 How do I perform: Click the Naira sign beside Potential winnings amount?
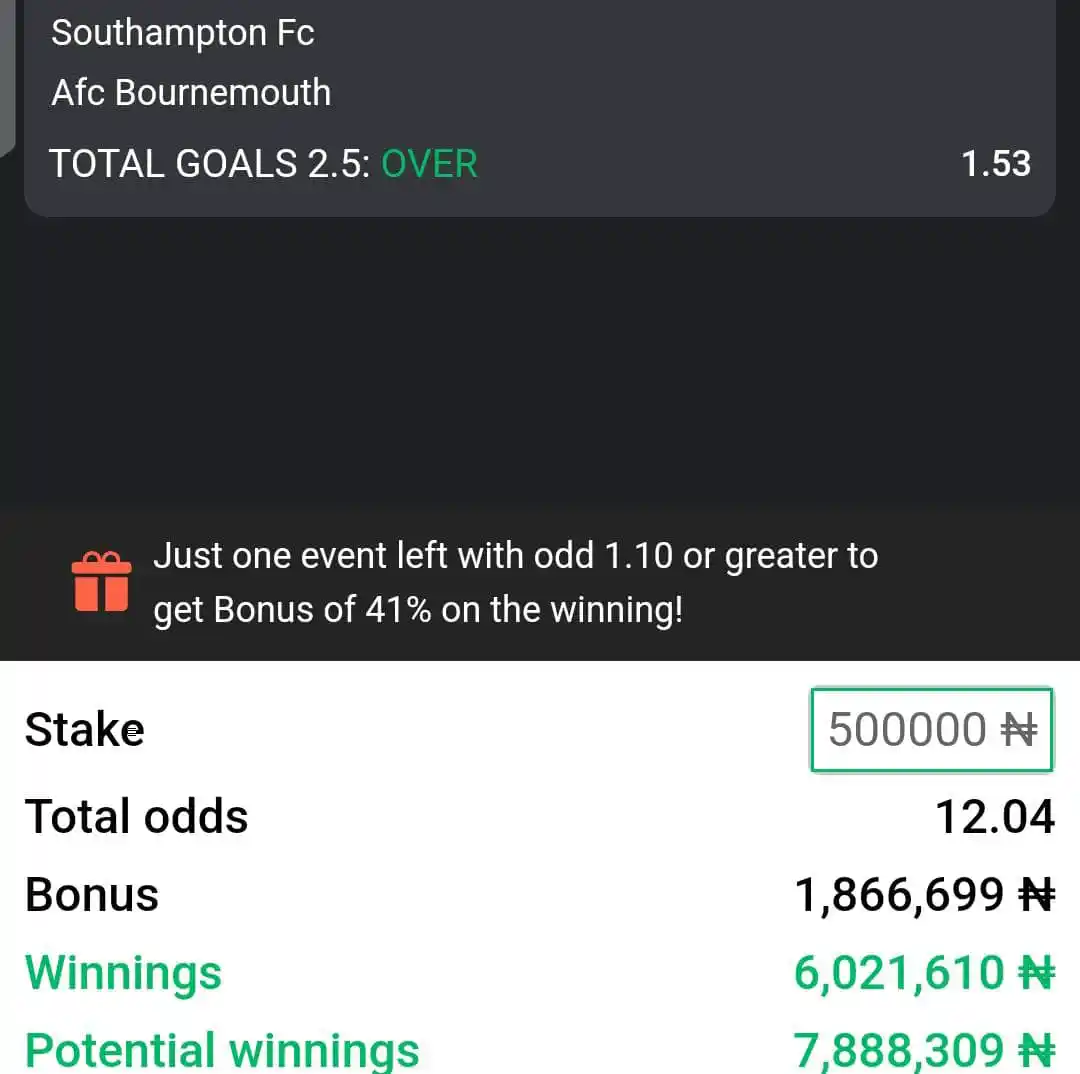(x=1037, y=1051)
